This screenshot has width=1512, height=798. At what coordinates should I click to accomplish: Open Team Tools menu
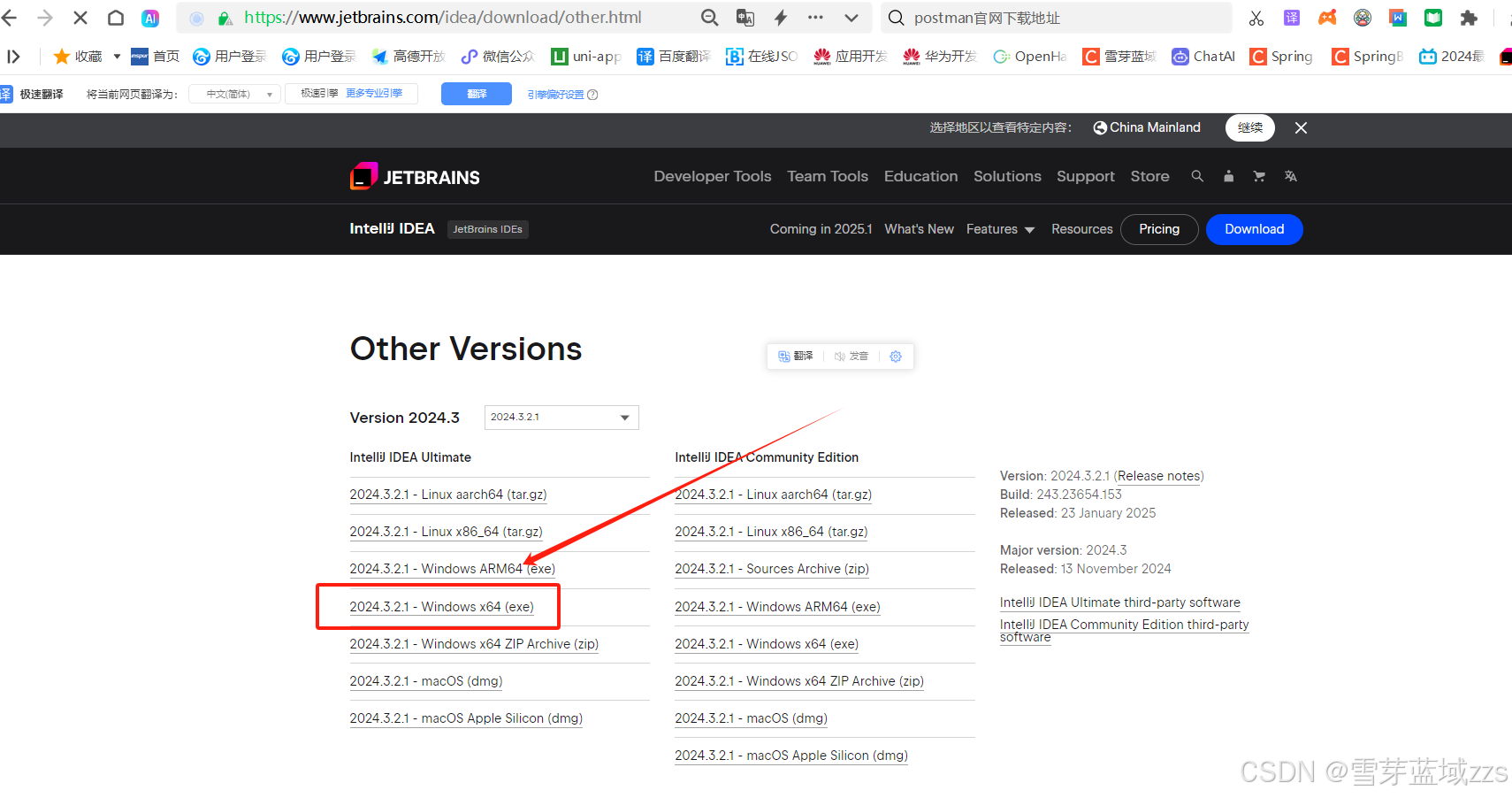828,176
